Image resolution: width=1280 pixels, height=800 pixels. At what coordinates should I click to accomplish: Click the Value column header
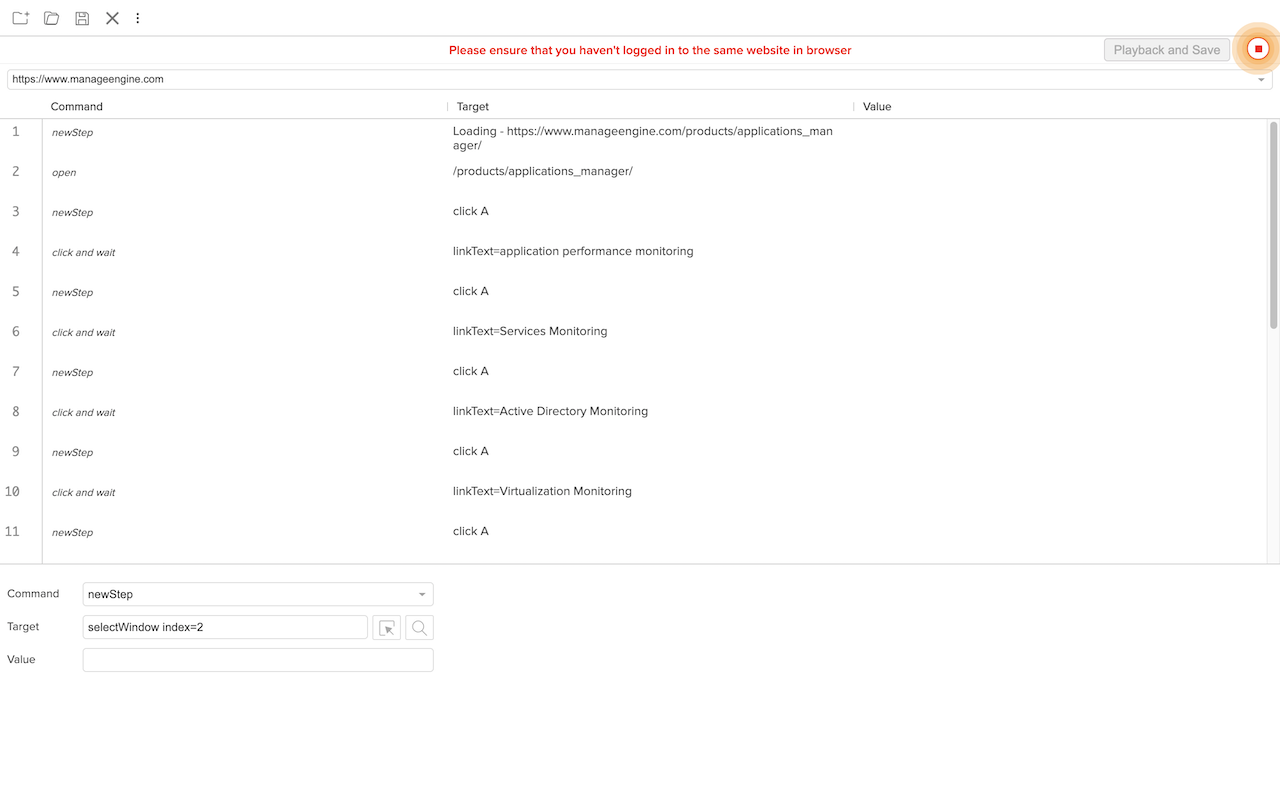click(x=877, y=106)
